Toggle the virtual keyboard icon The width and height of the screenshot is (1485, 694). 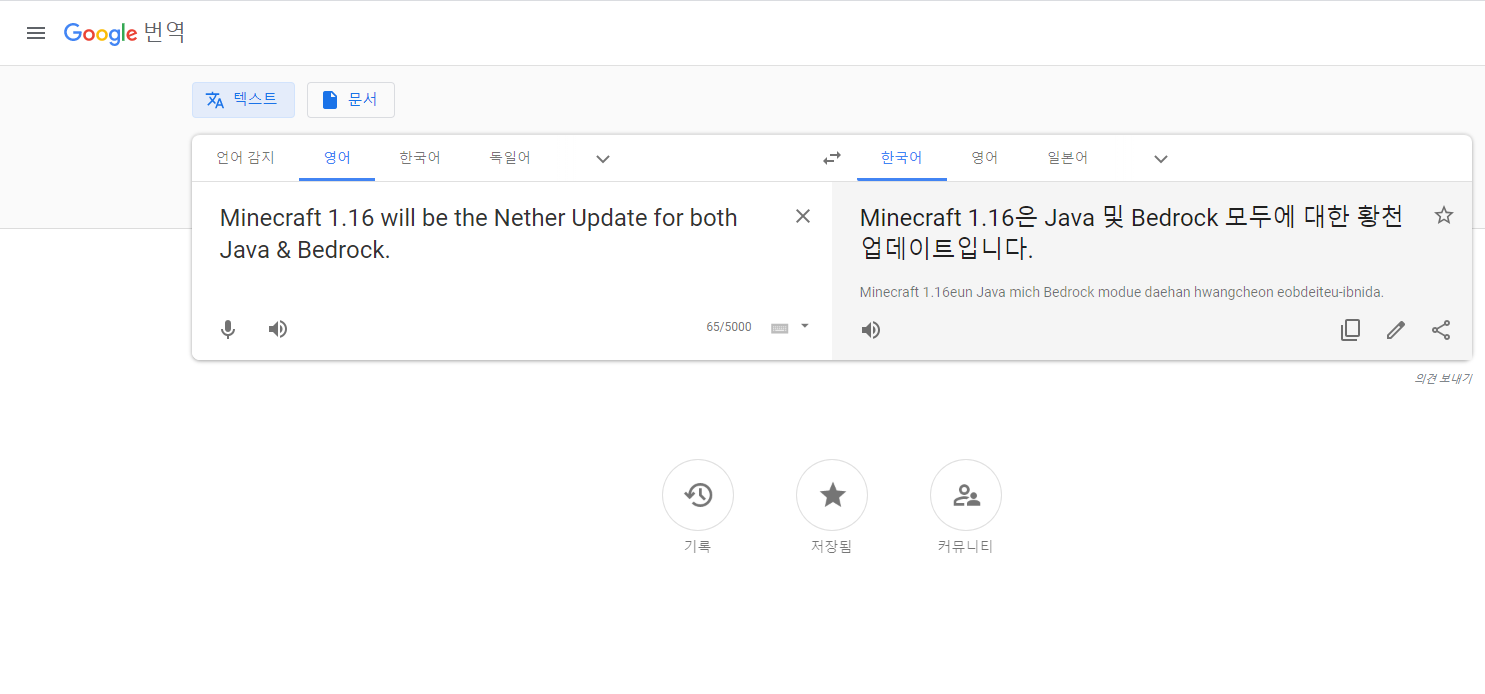click(x=780, y=328)
